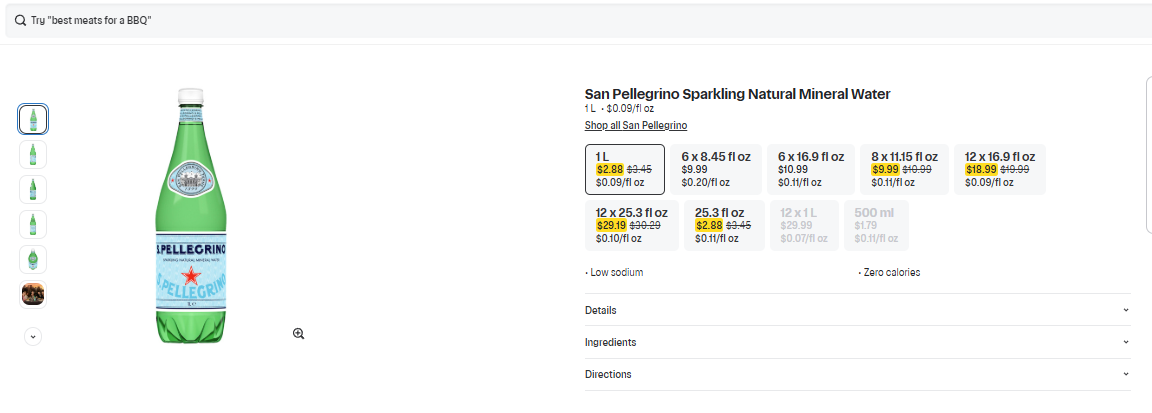1152x413 pixels.
Task: Select the 1 L size option
Action: (x=624, y=169)
